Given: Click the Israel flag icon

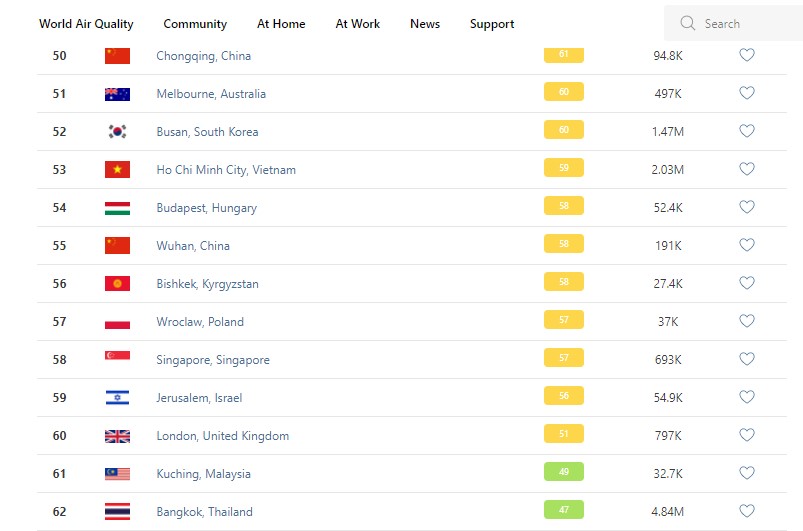Looking at the screenshot, I should click(117, 398).
